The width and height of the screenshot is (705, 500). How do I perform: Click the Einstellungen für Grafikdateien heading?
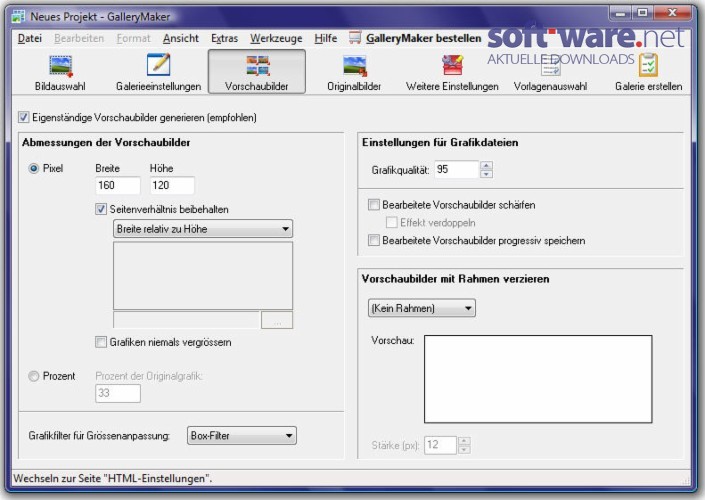440,143
